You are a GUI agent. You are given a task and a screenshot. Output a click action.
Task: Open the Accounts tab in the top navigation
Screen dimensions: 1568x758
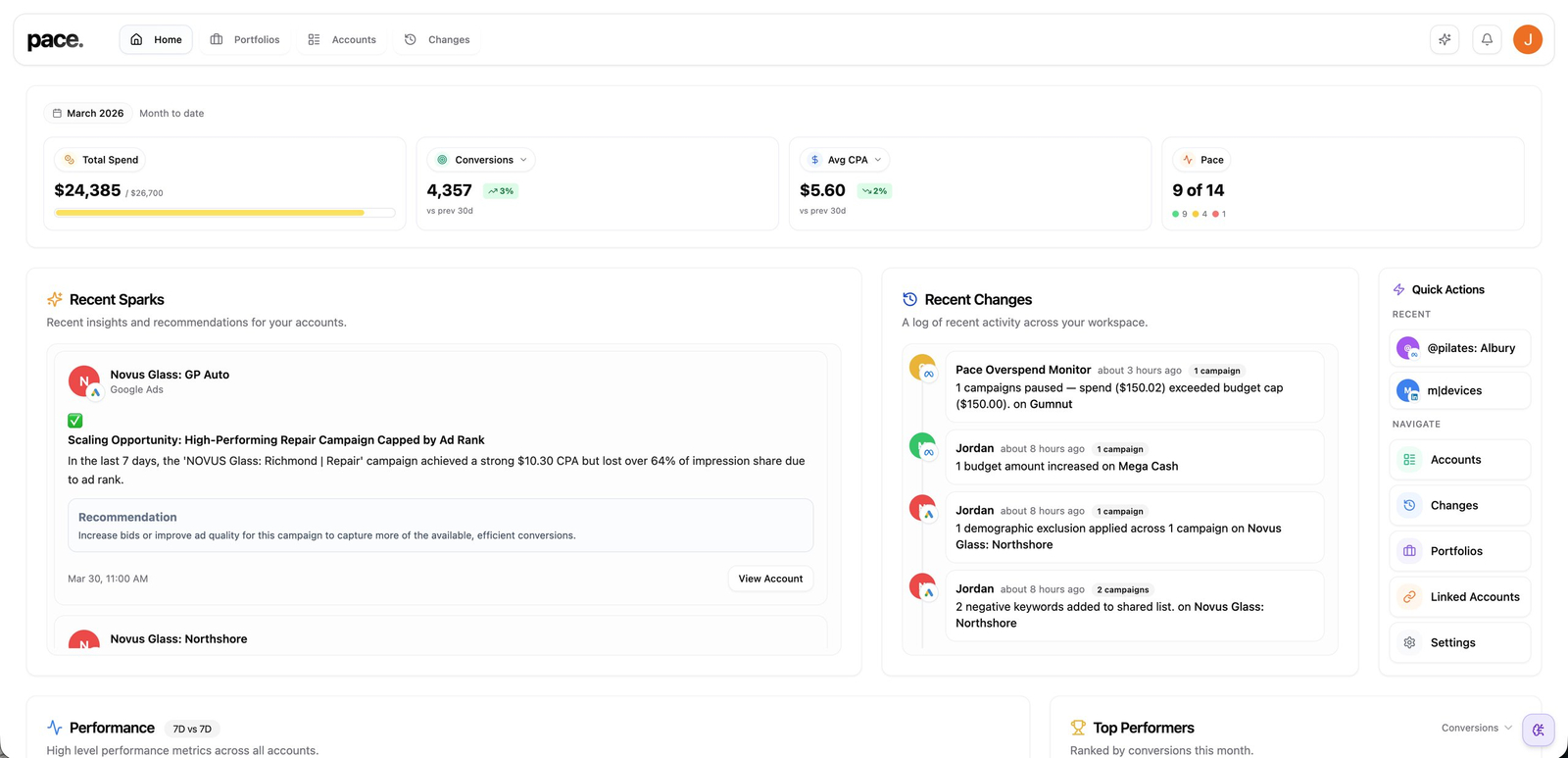point(342,40)
